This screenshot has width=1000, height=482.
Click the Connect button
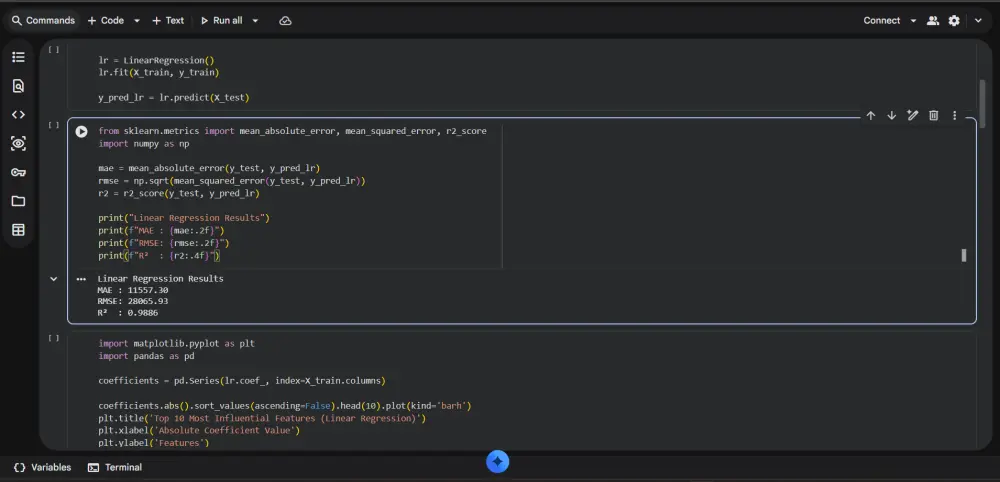pyautogui.click(x=881, y=20)
